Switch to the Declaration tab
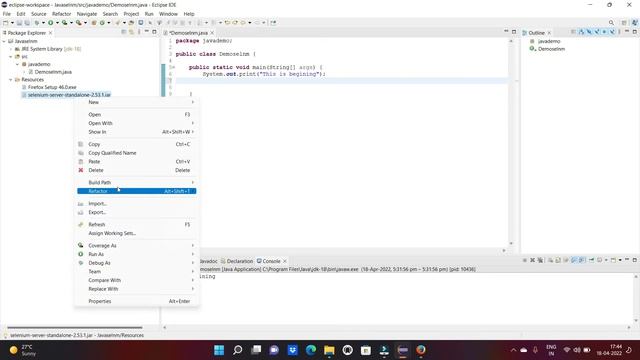 click(237, 261)
